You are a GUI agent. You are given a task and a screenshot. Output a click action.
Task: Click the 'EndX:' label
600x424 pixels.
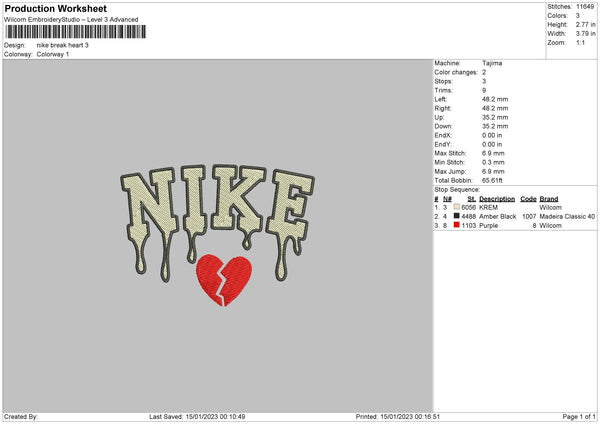pyautogui.click(x=443, y=135)
